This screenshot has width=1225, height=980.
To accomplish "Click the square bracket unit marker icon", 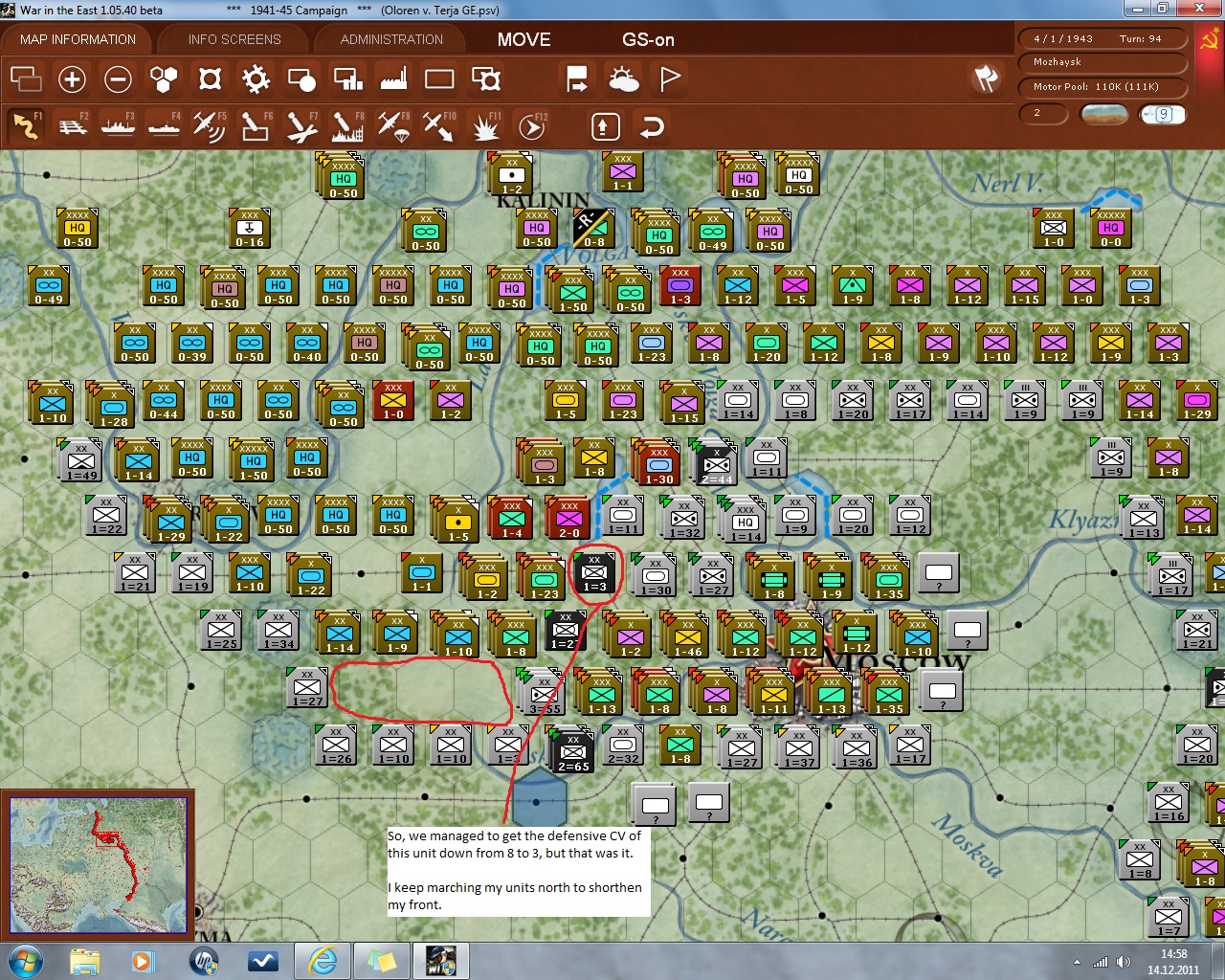I will click(210, 78).
